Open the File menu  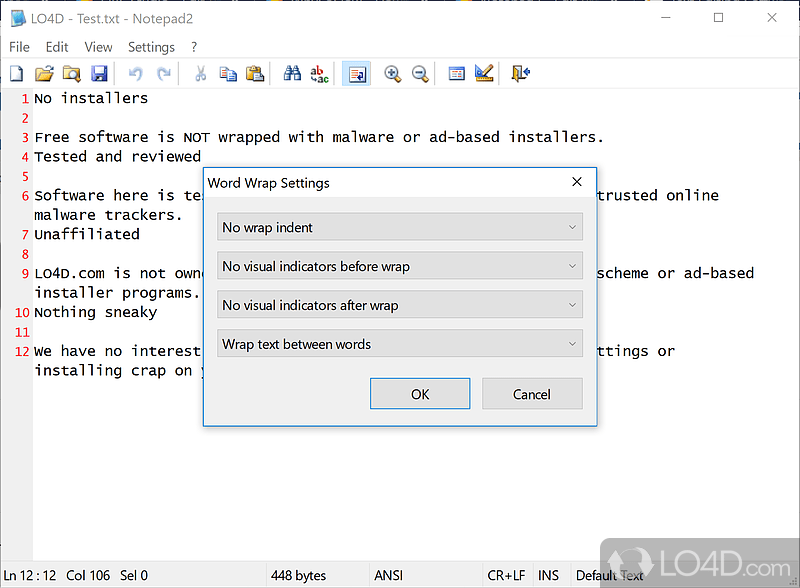(19, 47)
